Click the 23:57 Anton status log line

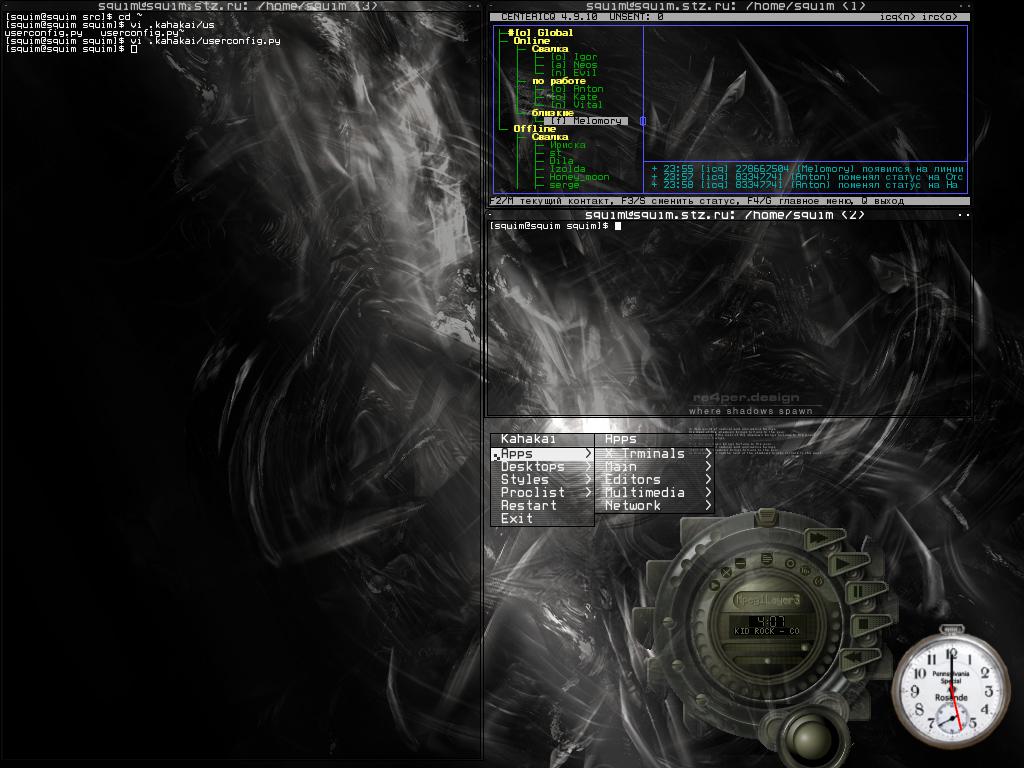[807, 177]
